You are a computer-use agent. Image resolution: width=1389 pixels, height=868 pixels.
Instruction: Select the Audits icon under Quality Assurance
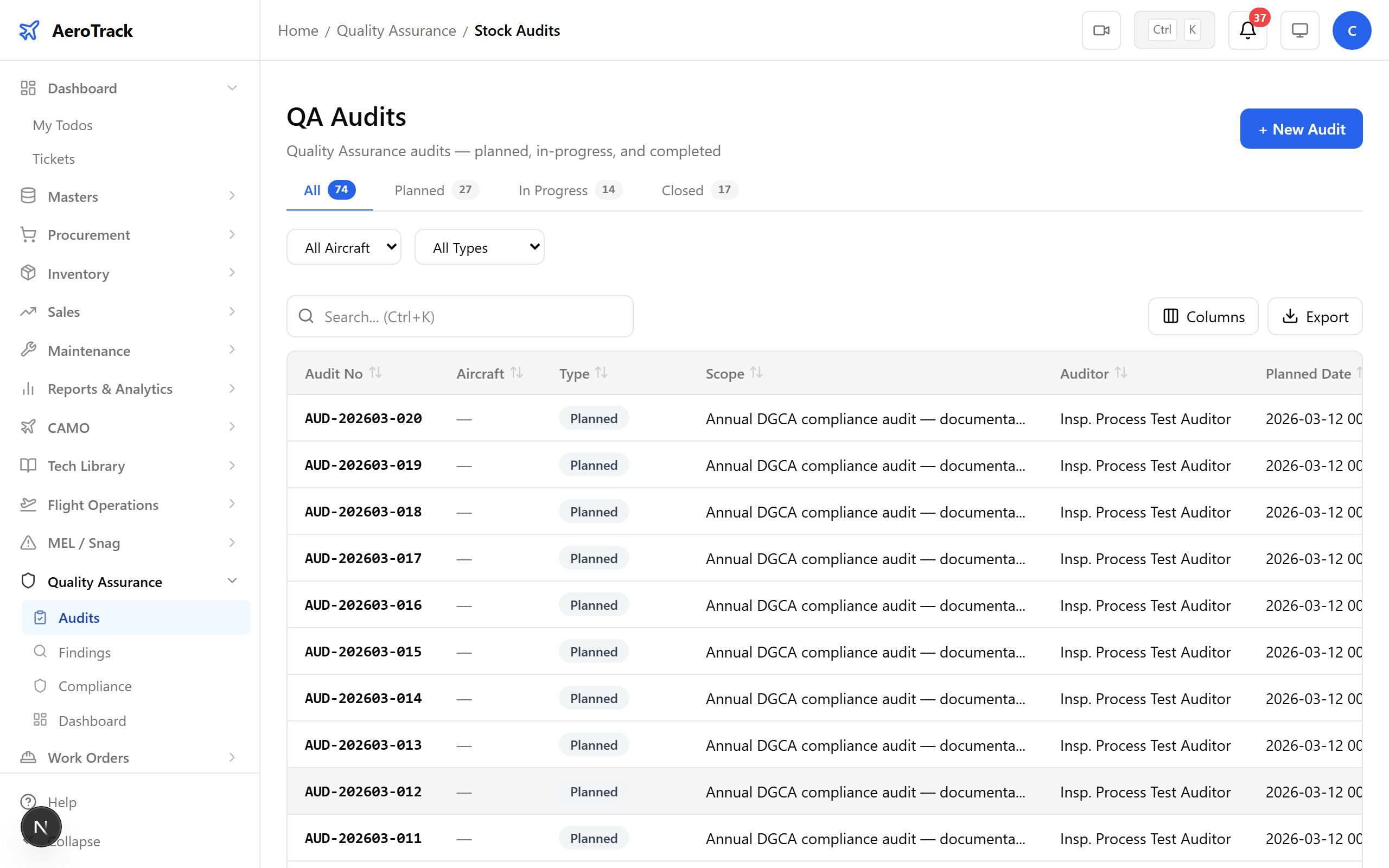pyautogui.click(x=40, y=617)
